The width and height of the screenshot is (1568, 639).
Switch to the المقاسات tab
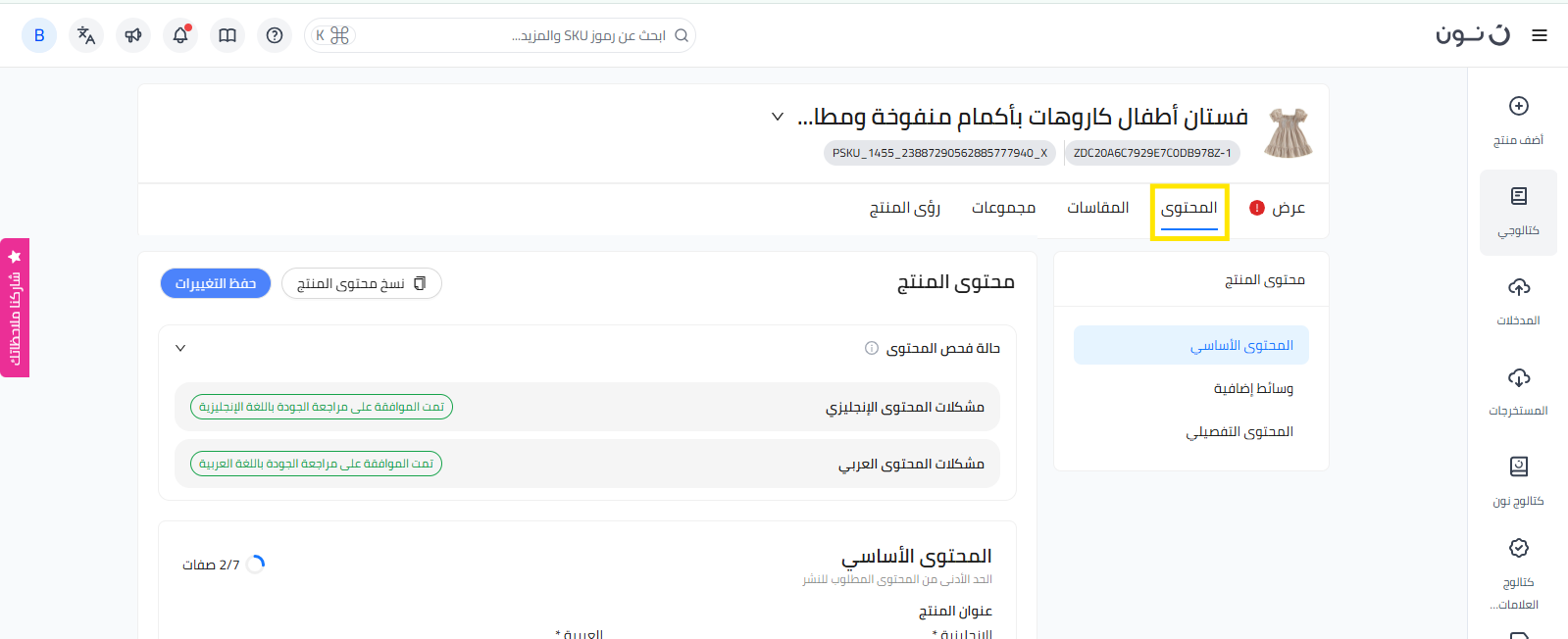pyautogui.click(x=1097, y=208)
